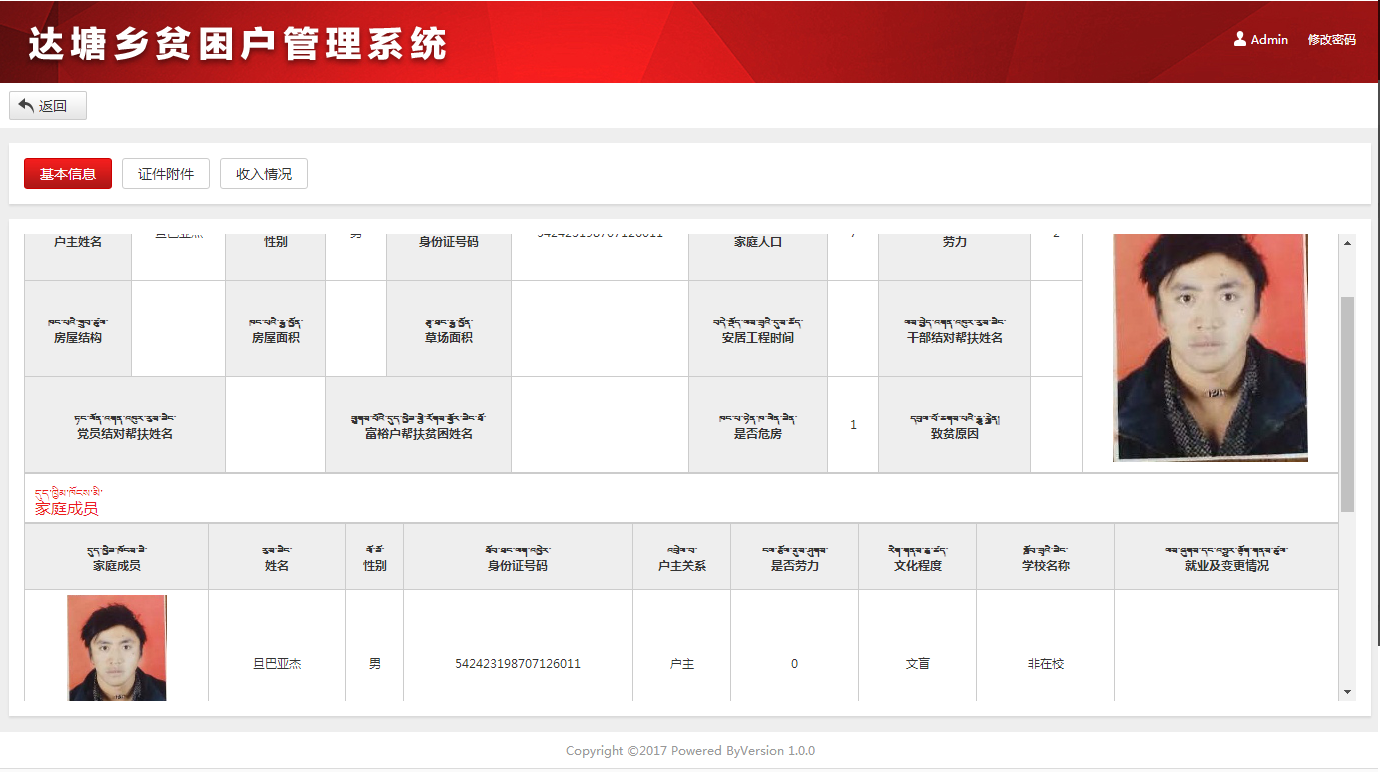Click the 修改密码 link
1380x772 pixels.
coord(1331,40)
